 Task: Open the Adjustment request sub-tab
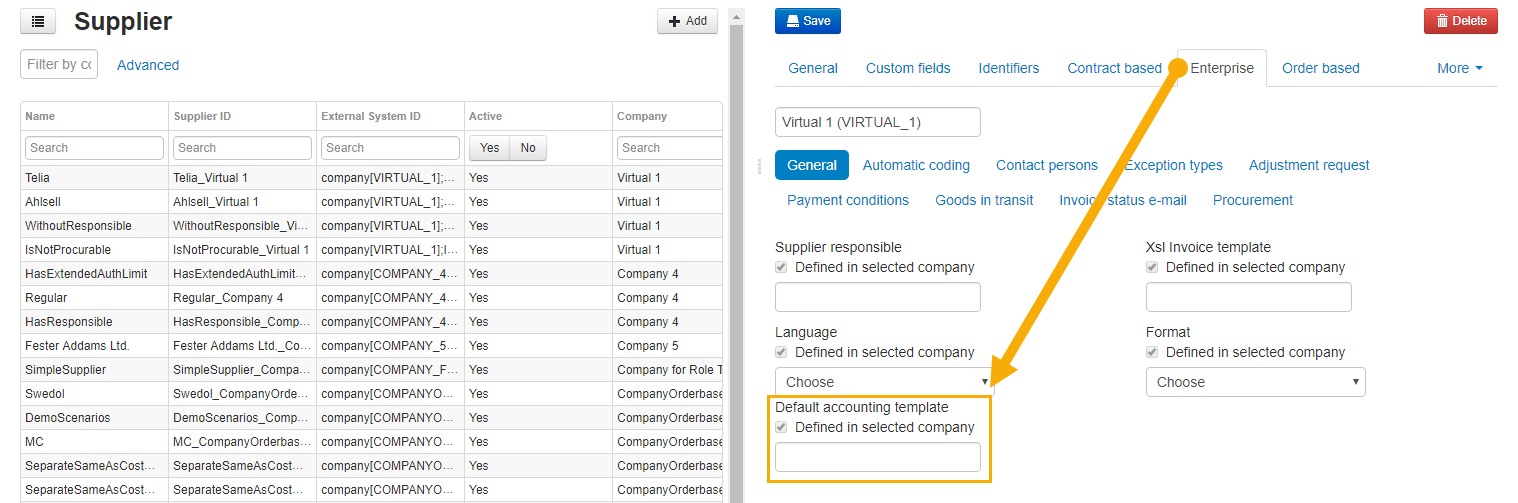(1309, 165)
